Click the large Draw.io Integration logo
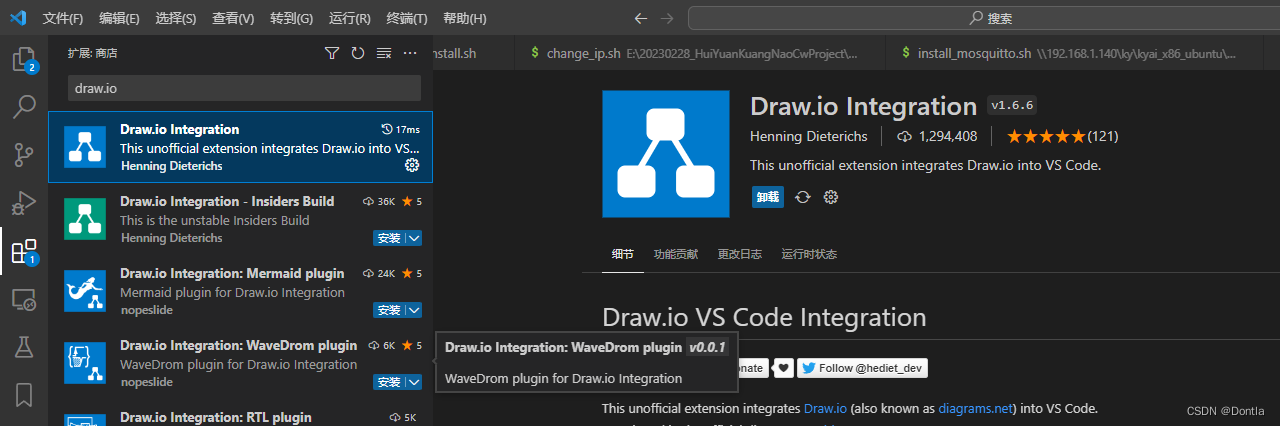This screenshot has width=1280, height=426. tap(665, 153)
